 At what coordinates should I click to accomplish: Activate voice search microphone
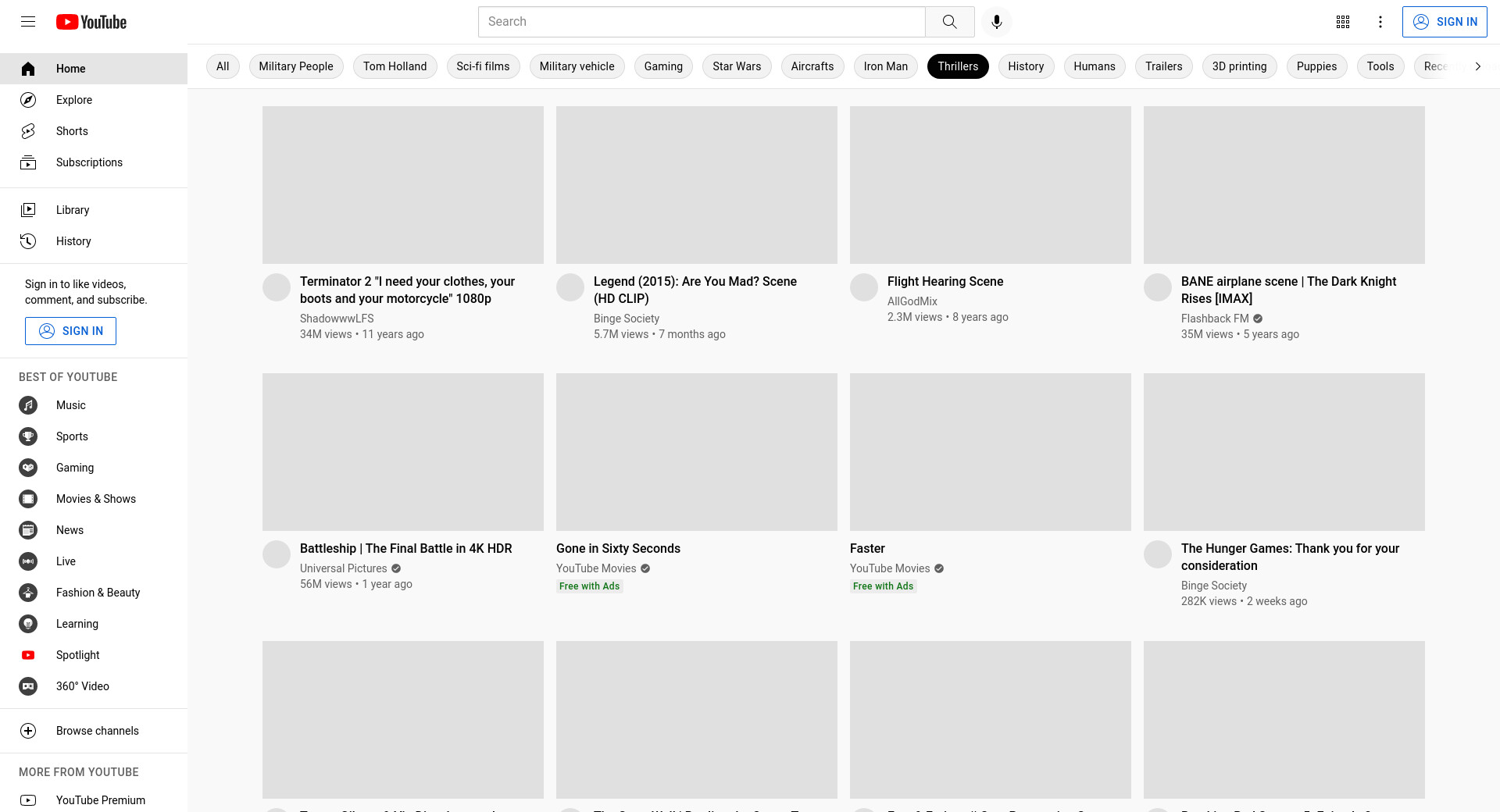coord(996,22)
